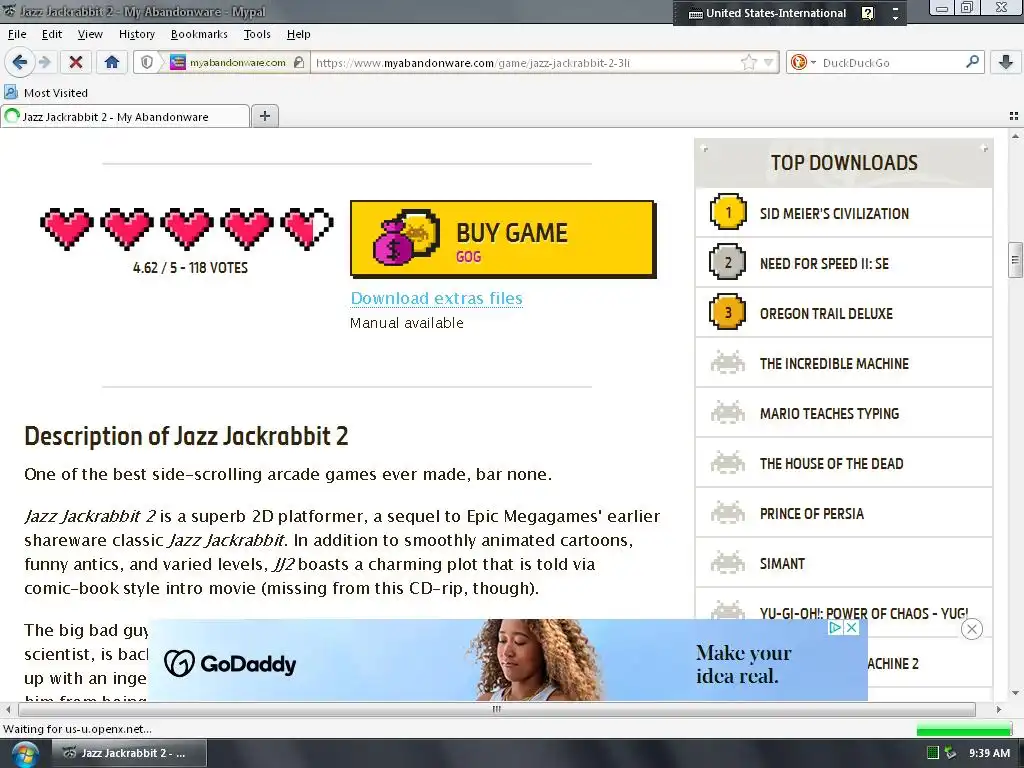Select United States-International keyboard indicator
Image resolution: width=1024 pixels, height=768 pixels.
(768, 13)
